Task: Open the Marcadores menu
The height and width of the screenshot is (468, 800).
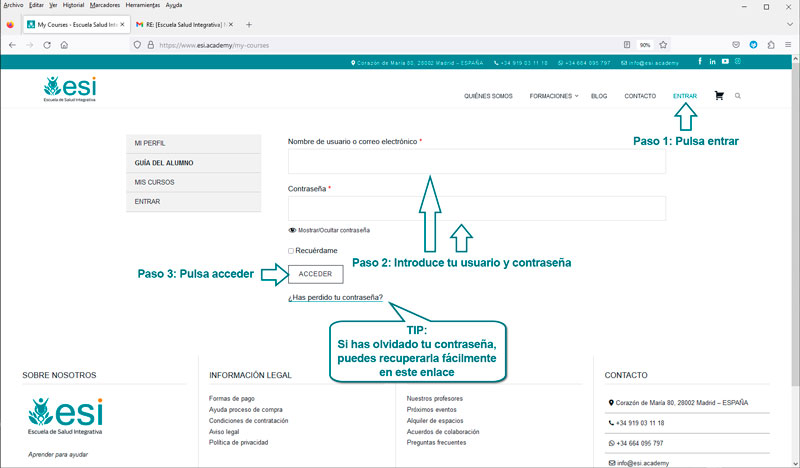Action: coord(105,5)
